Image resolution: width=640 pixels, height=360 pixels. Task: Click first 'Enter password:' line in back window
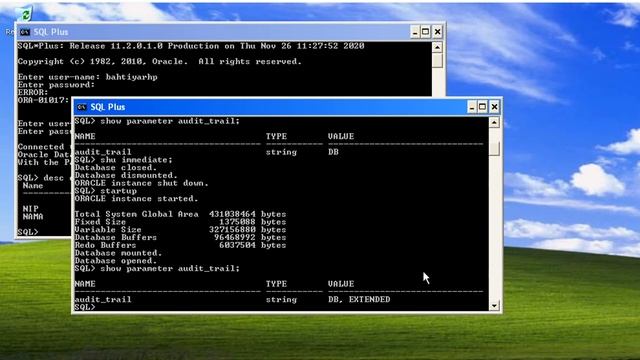pyautogui.click(x=56, y=84)
